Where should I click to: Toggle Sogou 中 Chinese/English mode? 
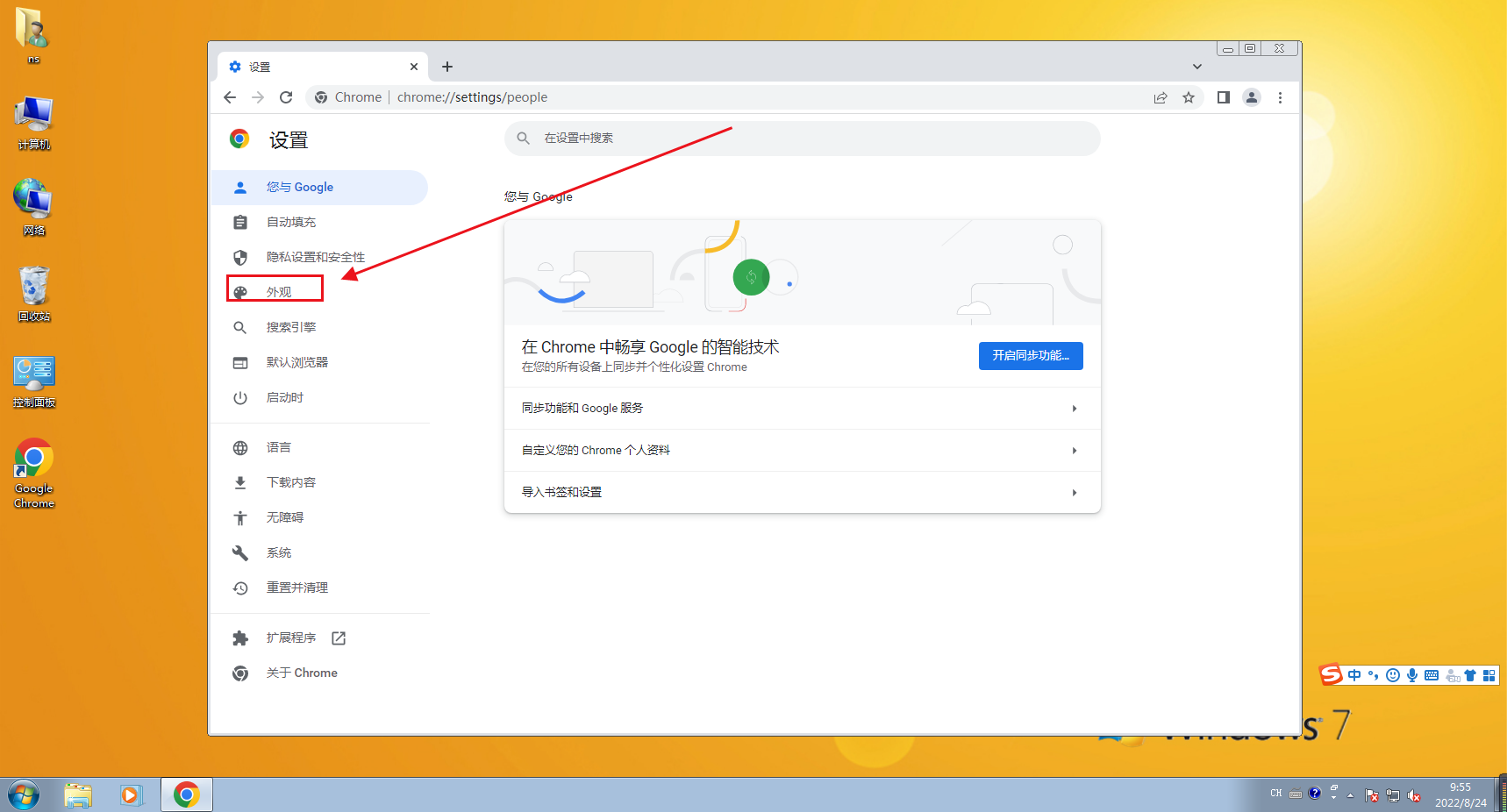[x=1354, y=675]
